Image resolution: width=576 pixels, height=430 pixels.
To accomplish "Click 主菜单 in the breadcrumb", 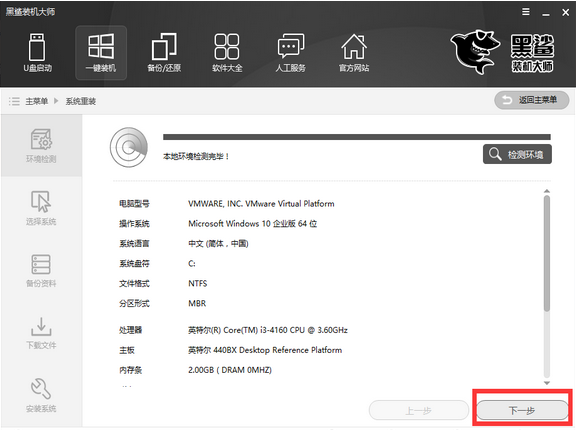I will pos(37,101).
